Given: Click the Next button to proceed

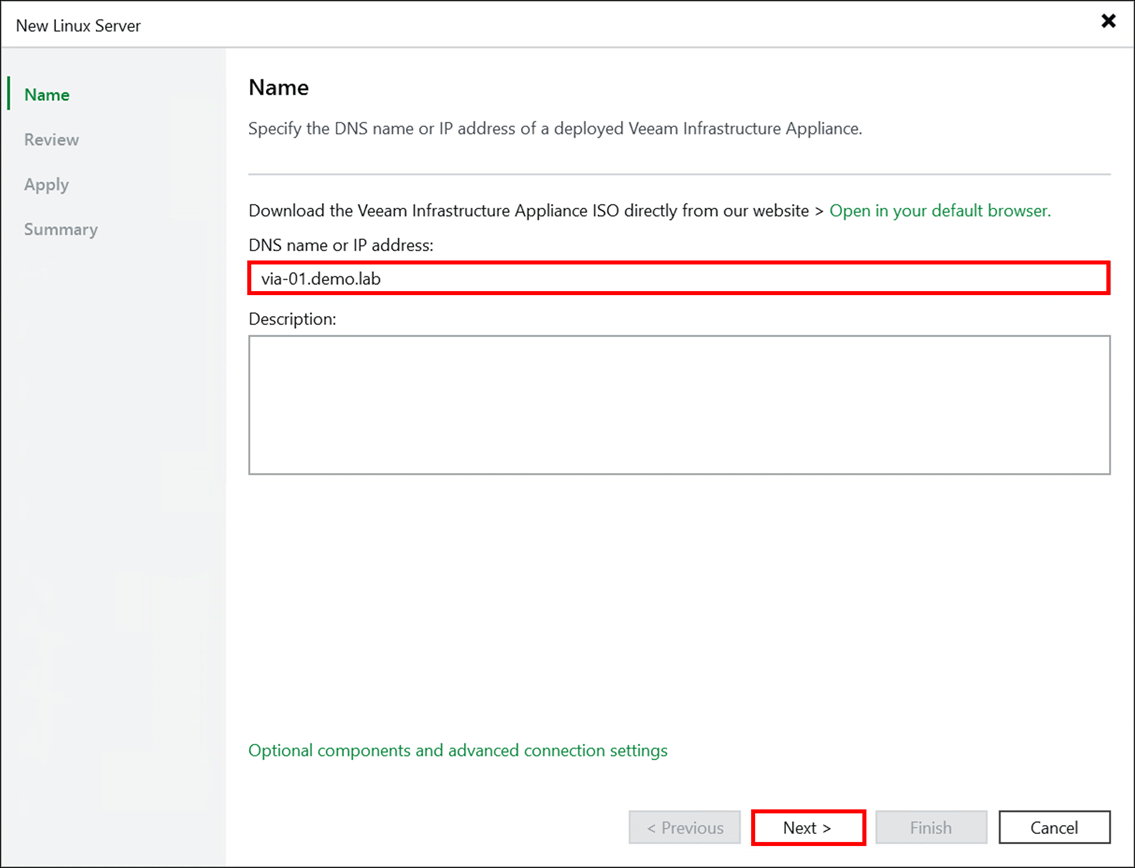Looking at the screenshot, I should pos(807,827).
